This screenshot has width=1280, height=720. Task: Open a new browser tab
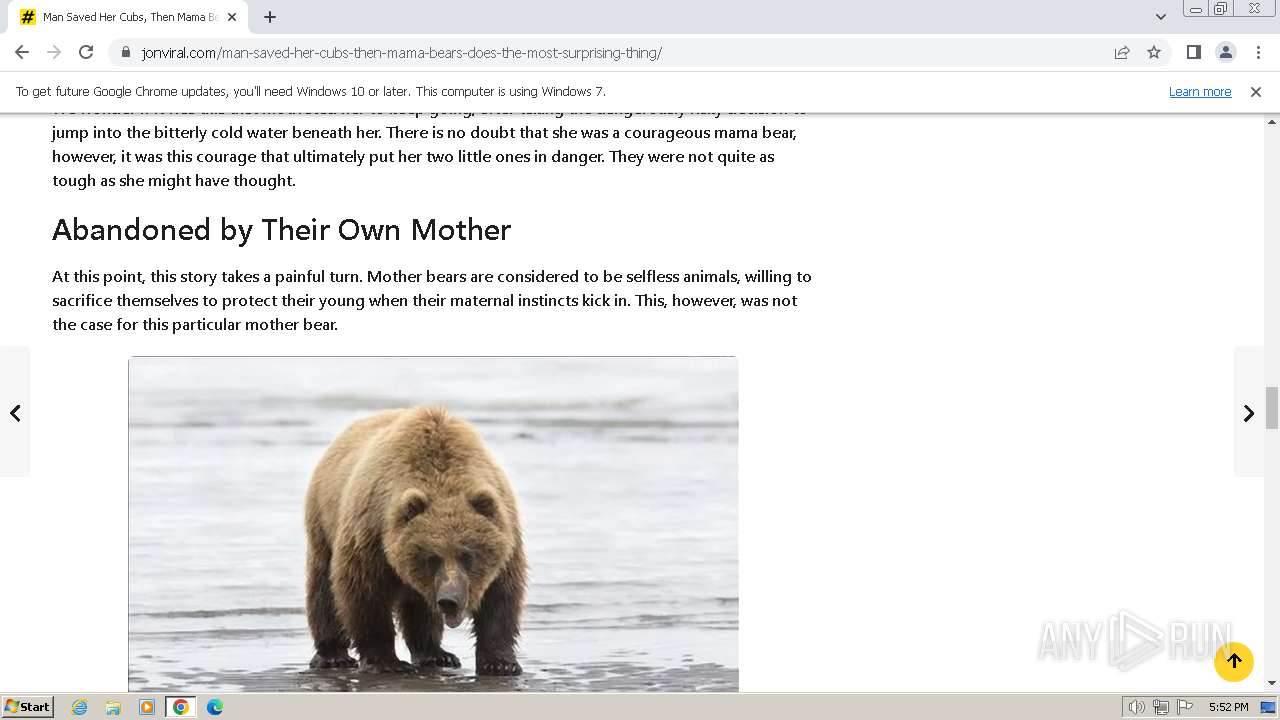270,17
